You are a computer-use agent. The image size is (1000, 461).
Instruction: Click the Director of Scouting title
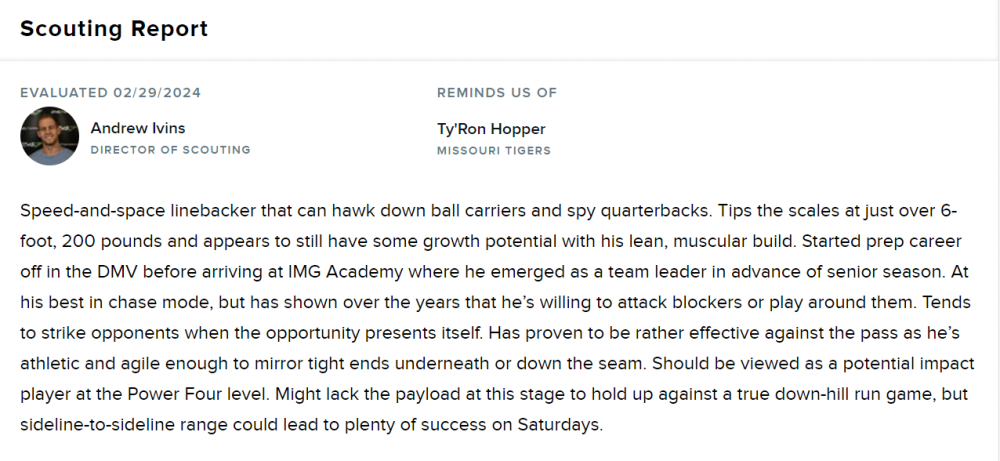point(170,150)
